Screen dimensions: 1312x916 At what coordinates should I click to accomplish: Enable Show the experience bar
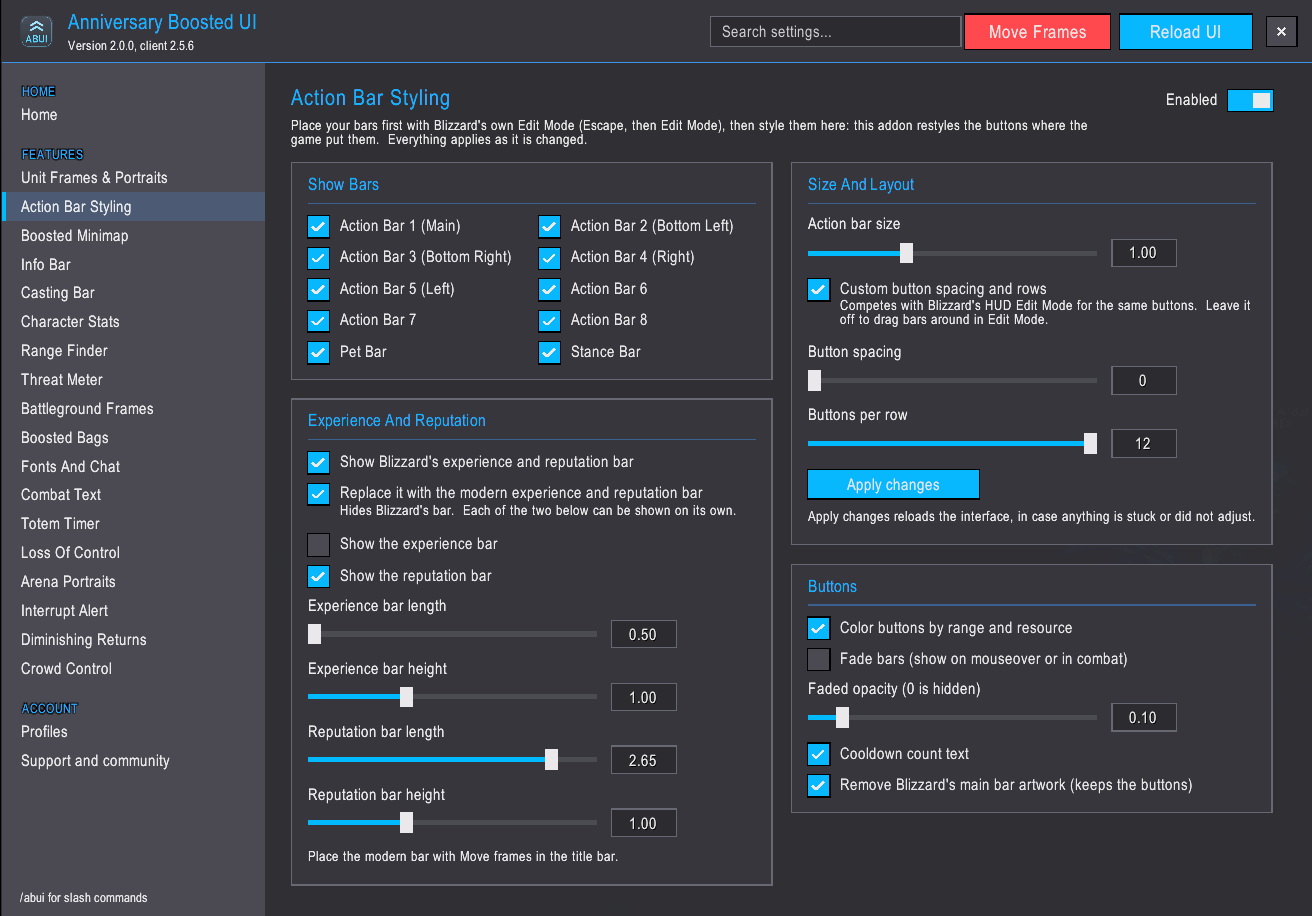tap(318, 544)
